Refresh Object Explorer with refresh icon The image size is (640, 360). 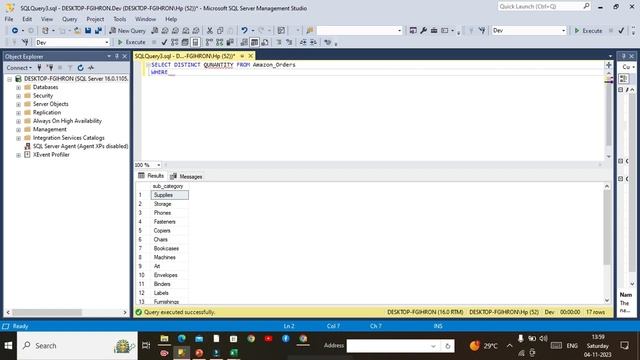pos(80,68)
